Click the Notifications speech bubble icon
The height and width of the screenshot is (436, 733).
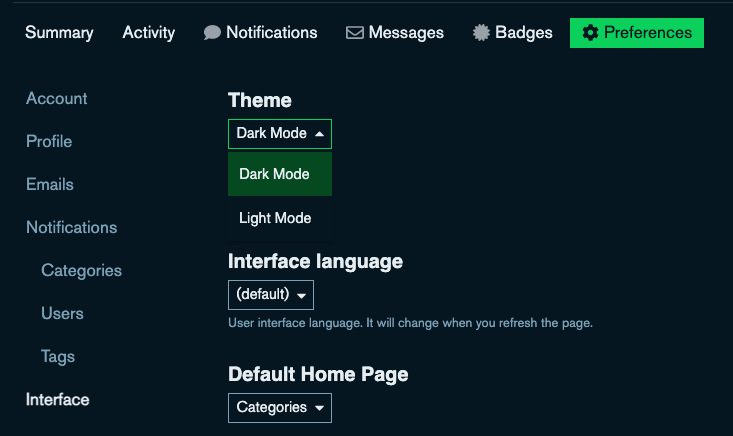[212, 33]
